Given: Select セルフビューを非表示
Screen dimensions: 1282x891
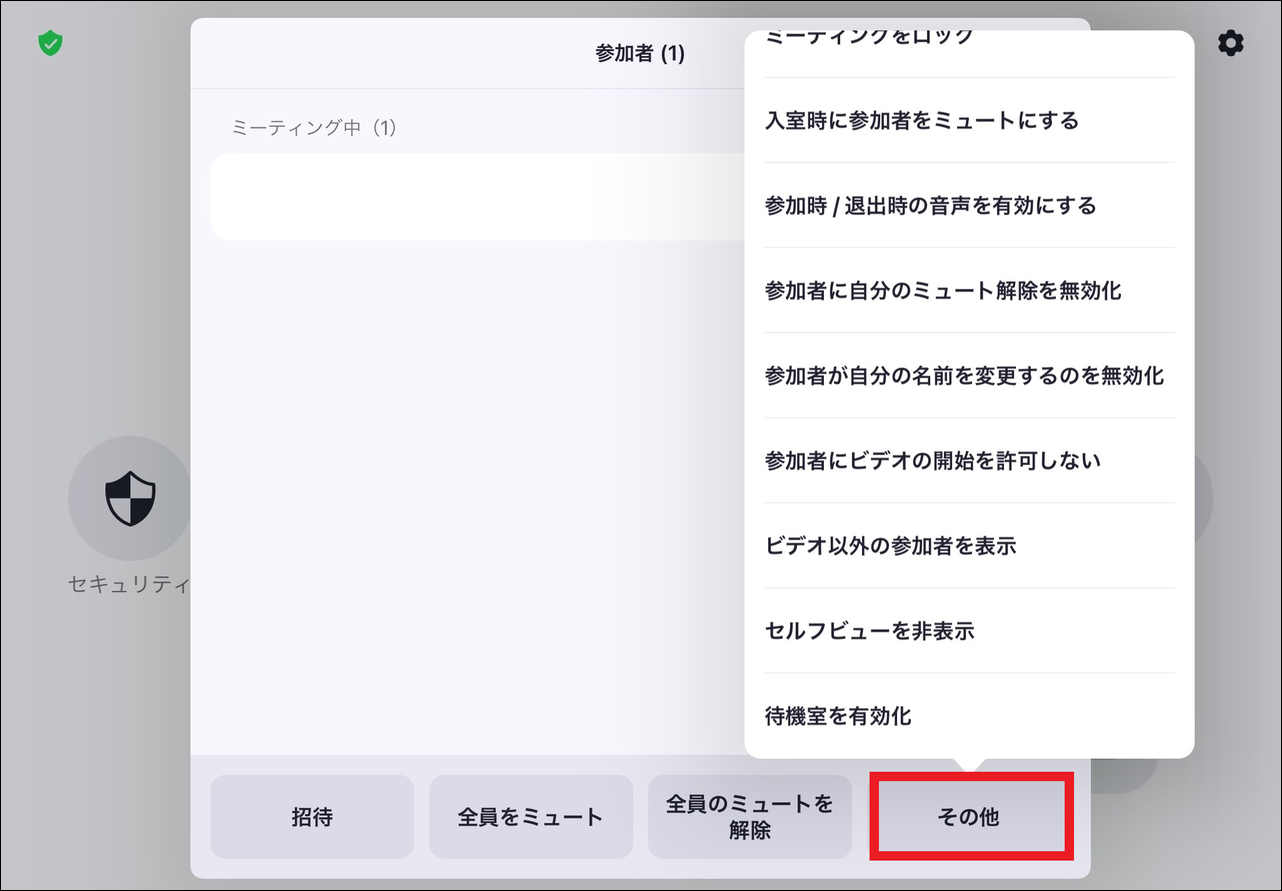Looking at the screenshot, I should click(x=969, y=631).
